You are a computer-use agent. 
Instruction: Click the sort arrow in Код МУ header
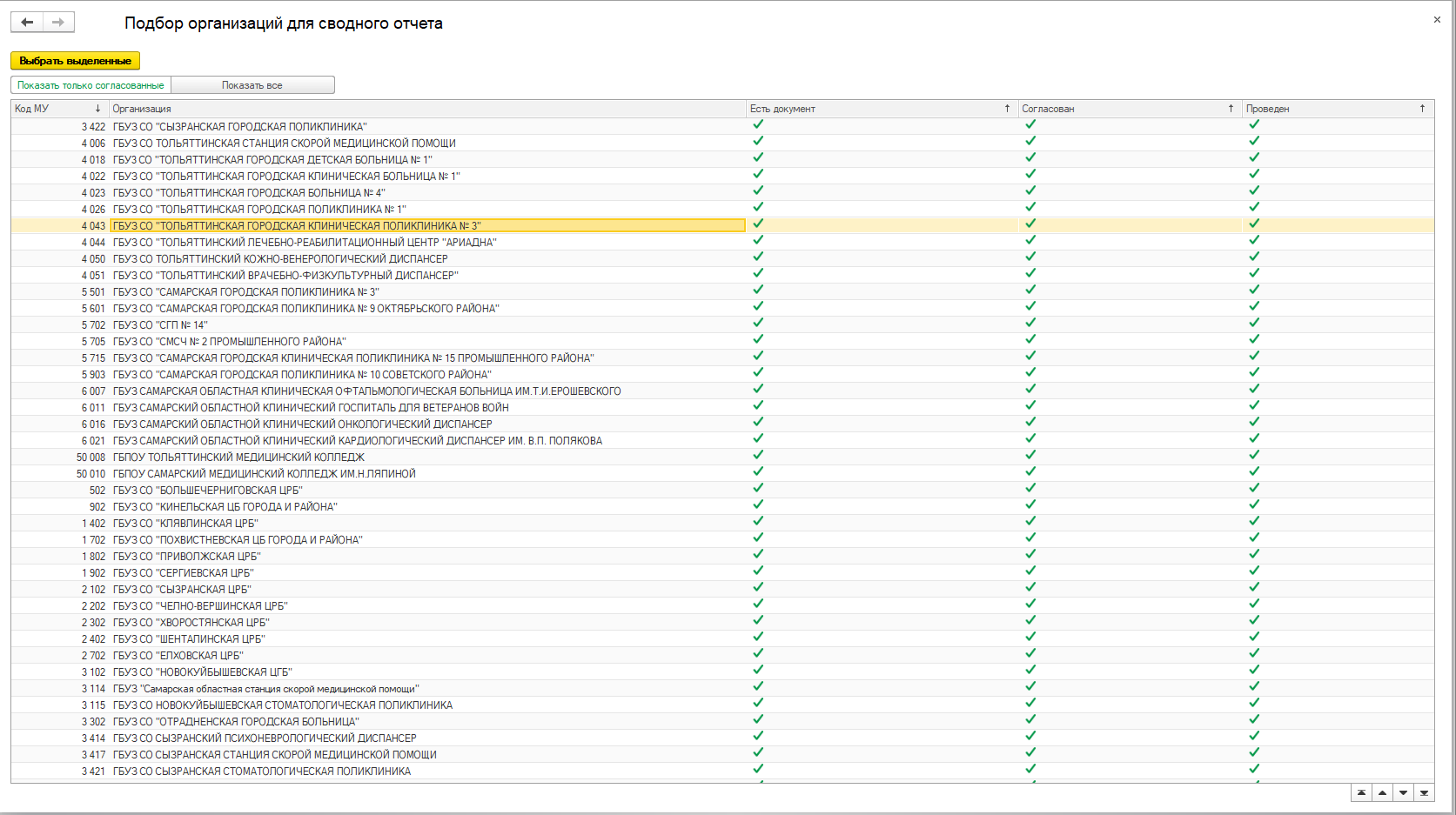click(97, 109)
